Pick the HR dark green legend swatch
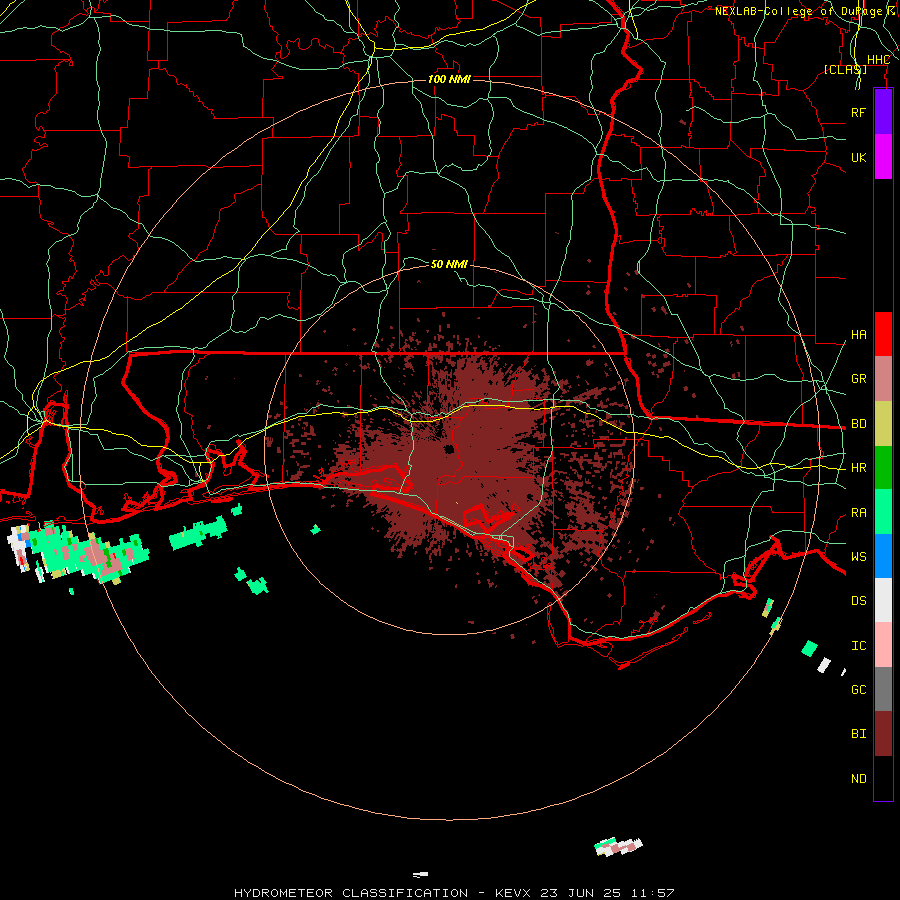 pos(883,468)
